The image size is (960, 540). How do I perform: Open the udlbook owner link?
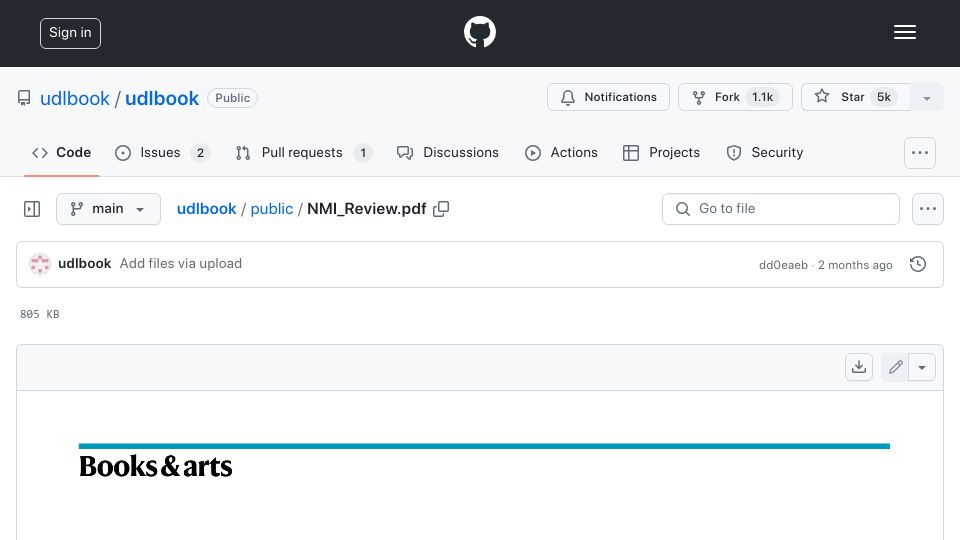(x=75, y=99)
